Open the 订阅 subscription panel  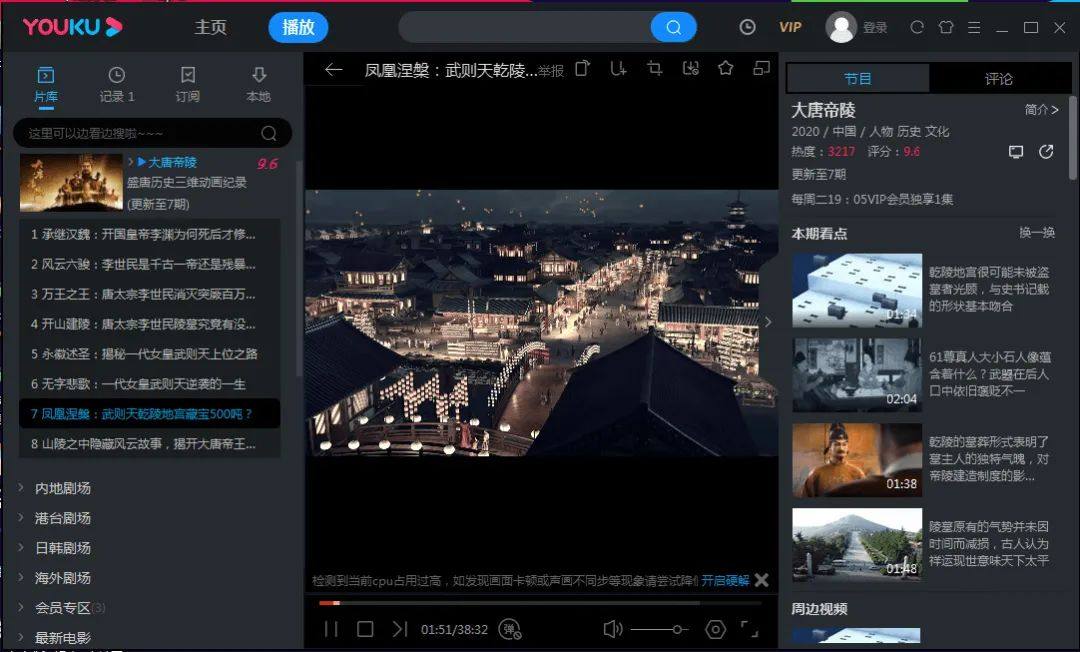pos(186,80)
